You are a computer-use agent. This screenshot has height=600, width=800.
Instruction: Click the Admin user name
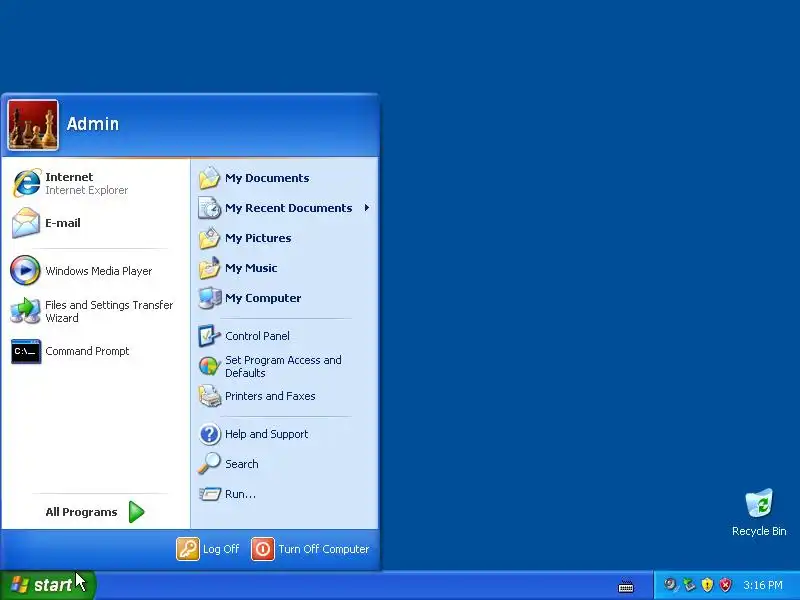93,123
